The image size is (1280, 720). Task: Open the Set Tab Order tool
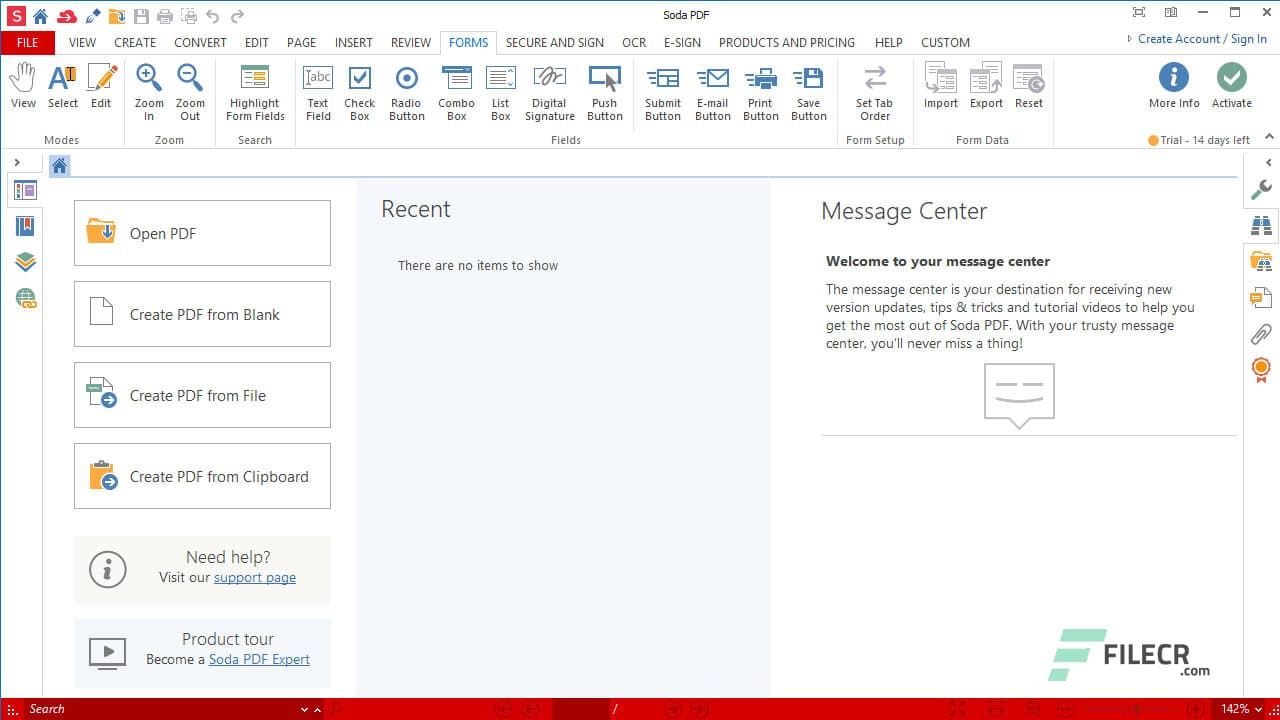pos(874,91)
